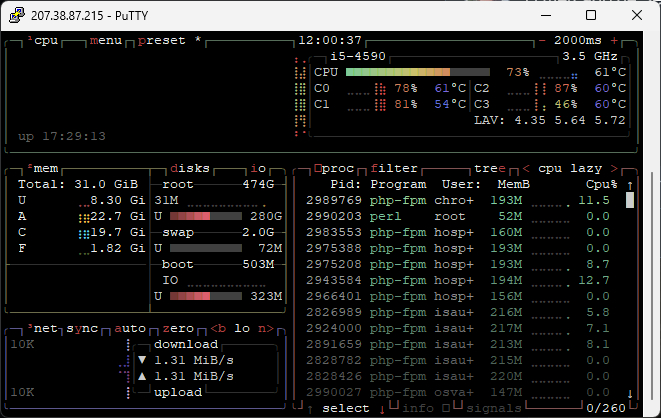Reset network counters with zero

(180, 328)
